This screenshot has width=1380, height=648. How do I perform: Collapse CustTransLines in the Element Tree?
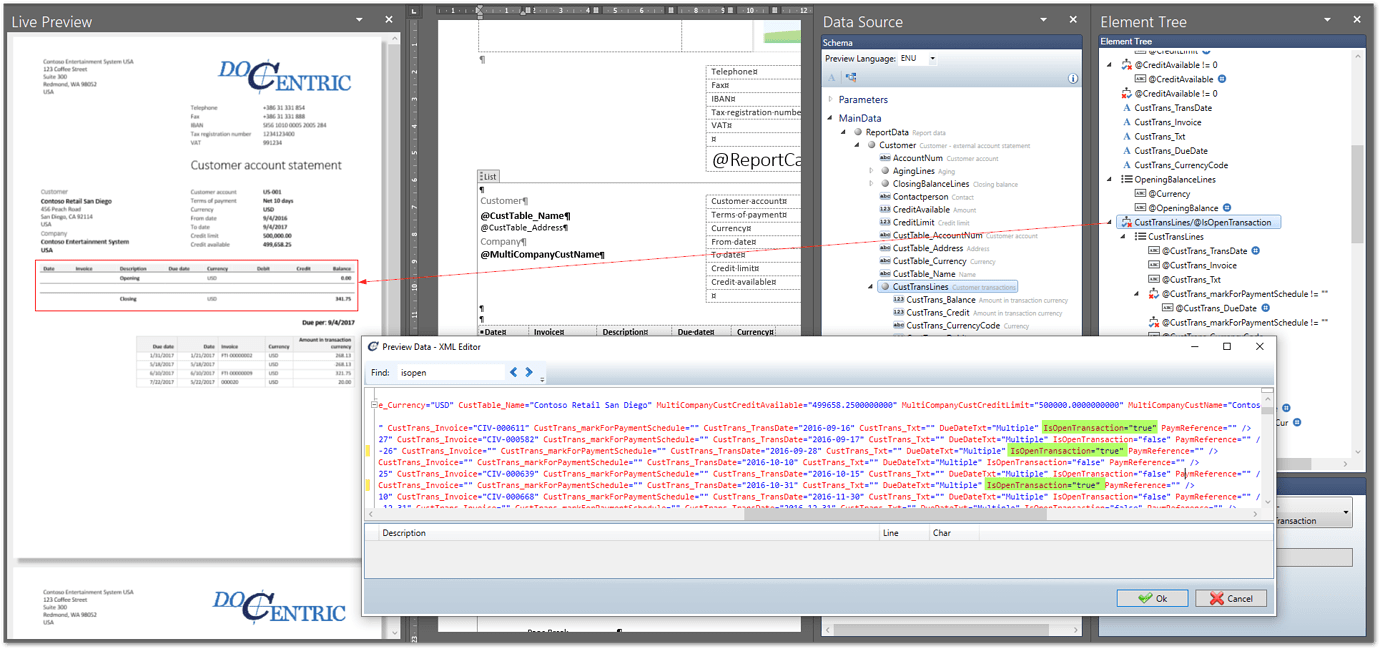pyautogui.click(x=1122, y=237)
